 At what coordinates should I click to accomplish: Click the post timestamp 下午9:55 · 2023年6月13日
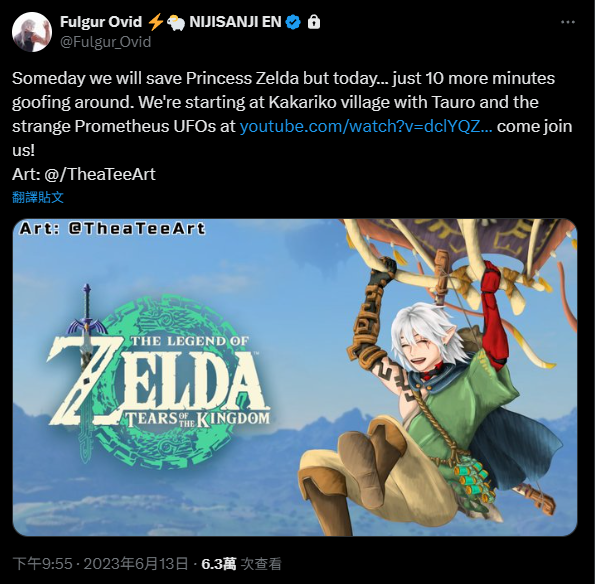click(101, 564)
